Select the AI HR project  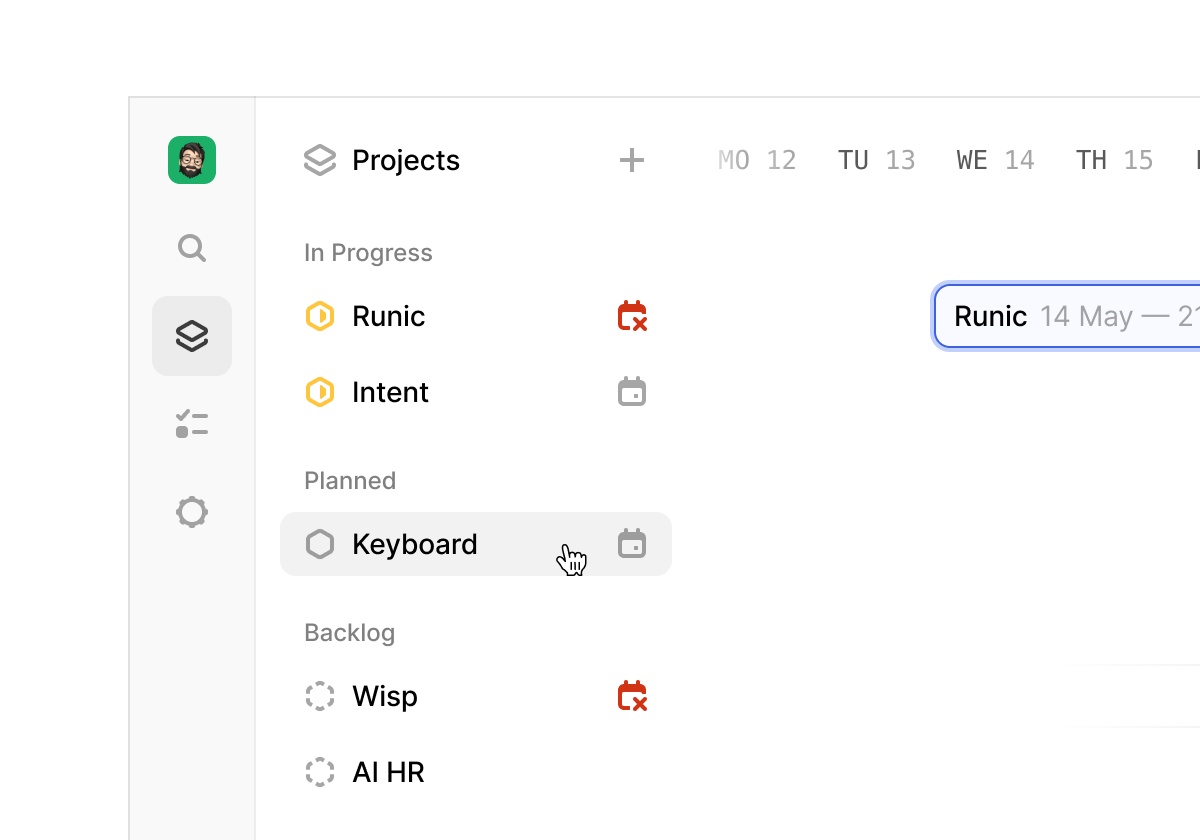coord(388,772)
